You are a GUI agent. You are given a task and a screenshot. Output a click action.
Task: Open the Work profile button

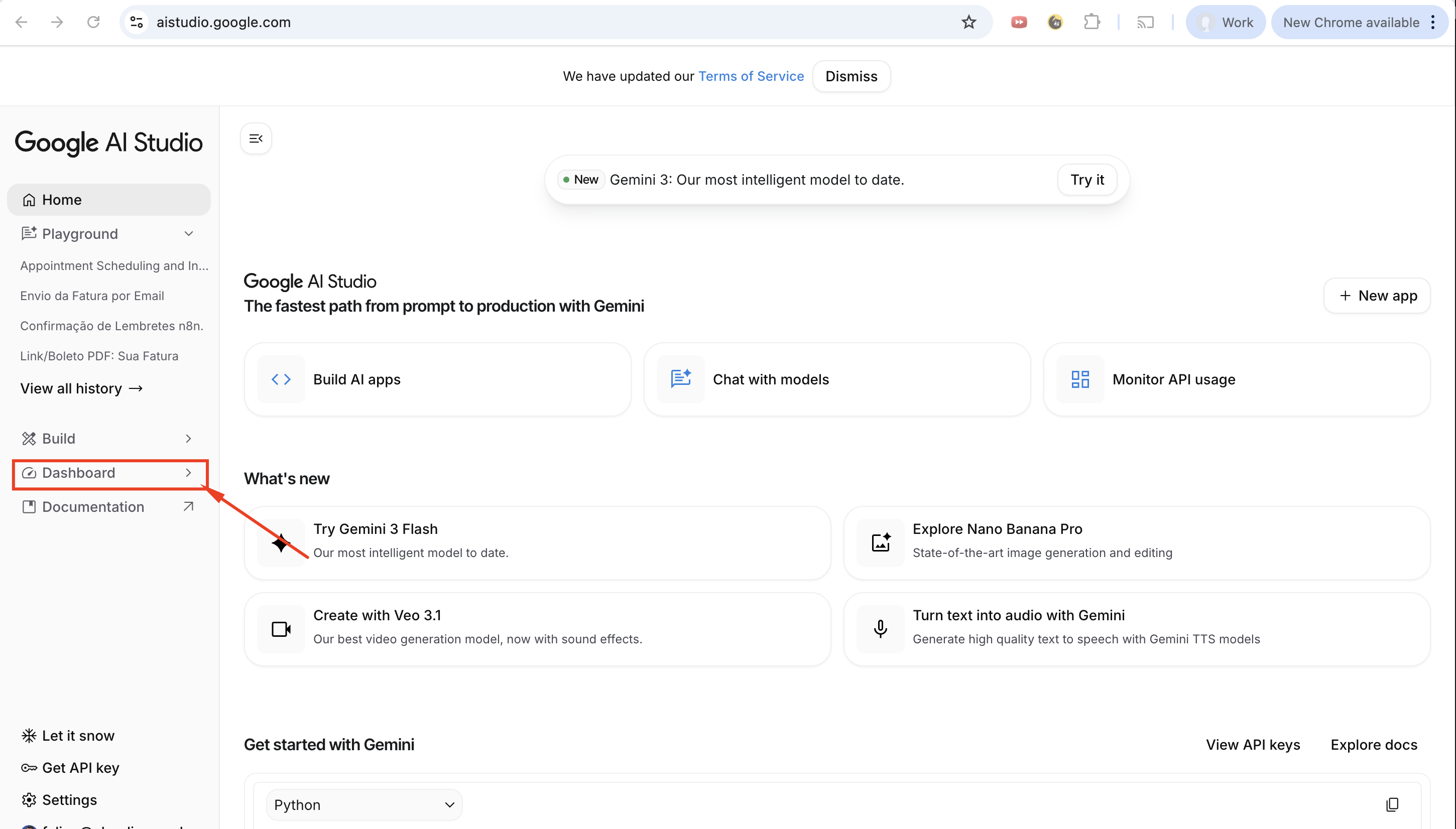tap(1225, 22)
